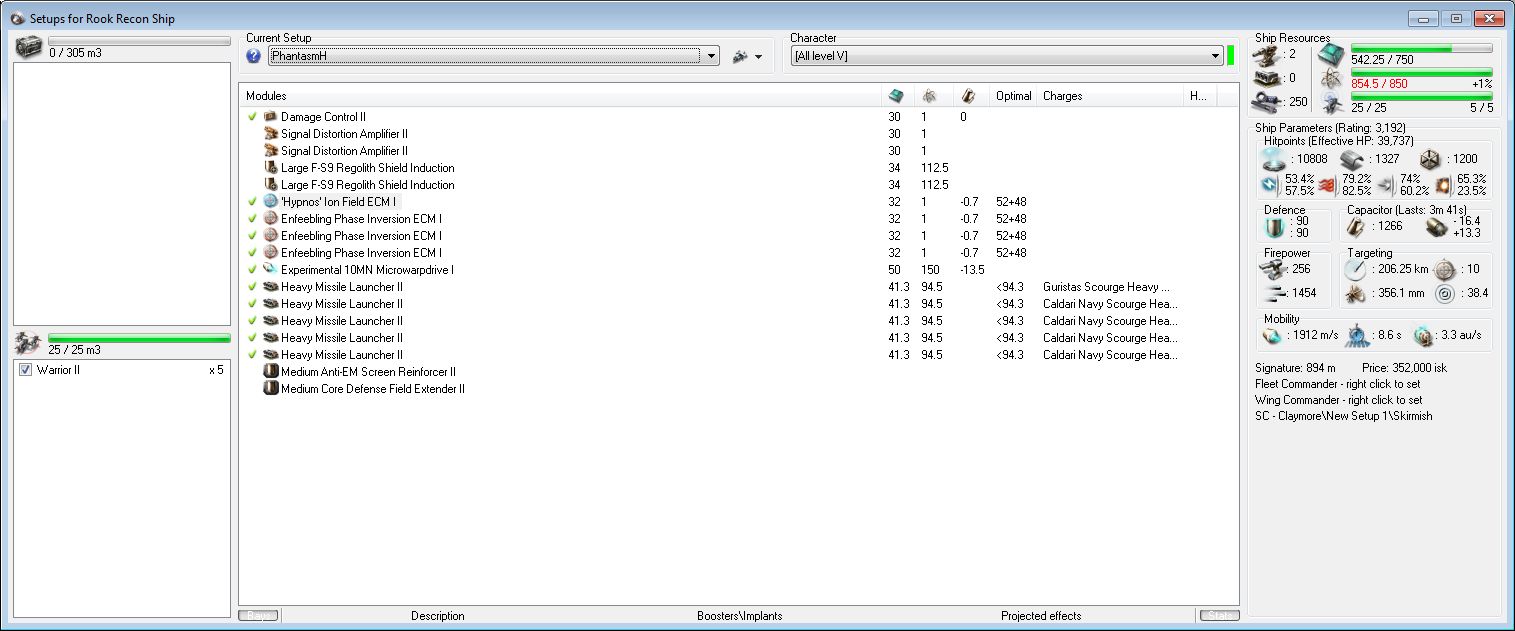Click the max targets crosshair icon showing 10
Viewport: 1515px width, 631px height.
click(1443, 269)
